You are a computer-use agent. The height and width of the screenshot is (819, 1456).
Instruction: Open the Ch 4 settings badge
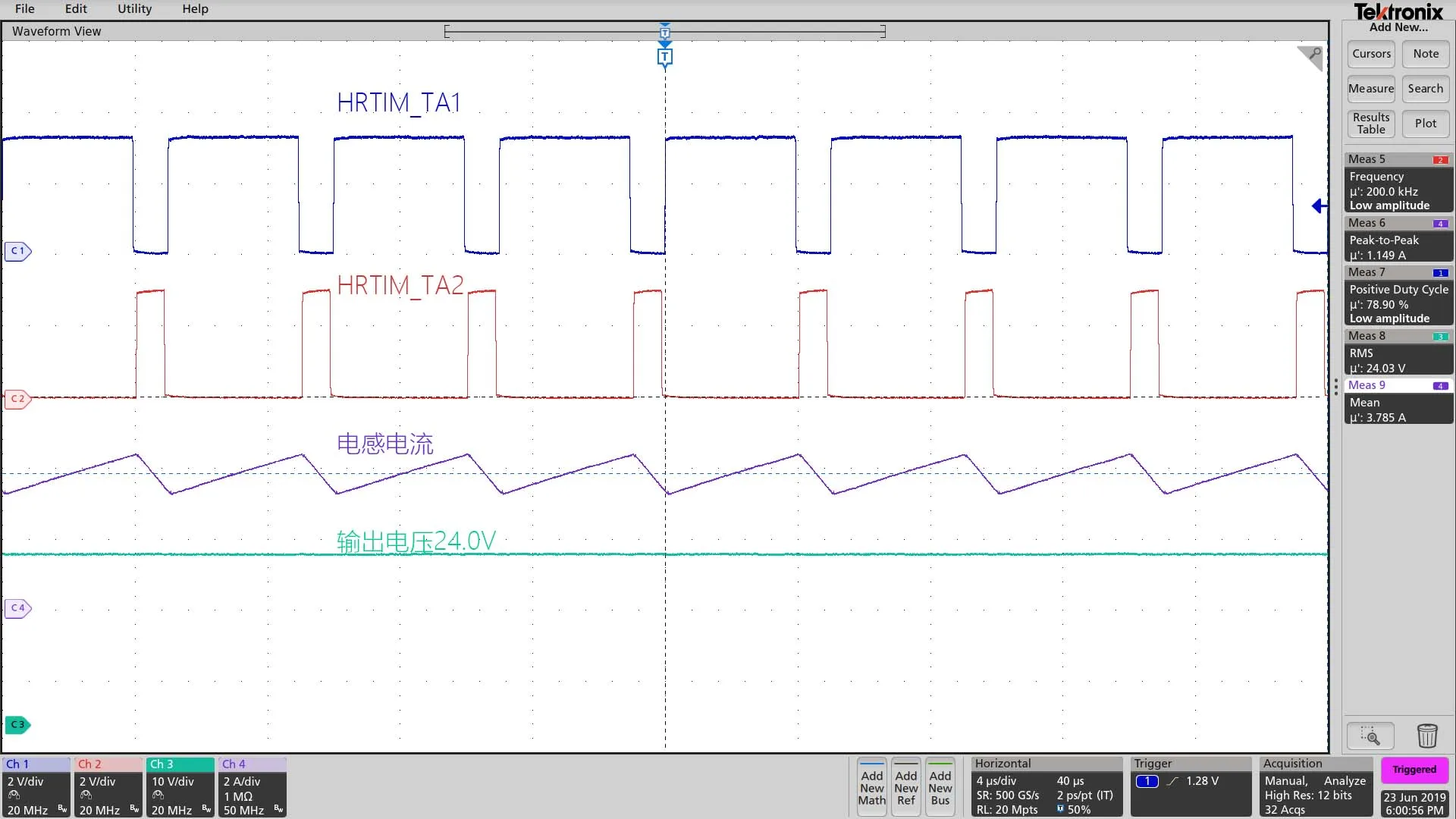(x=253, y=787)
